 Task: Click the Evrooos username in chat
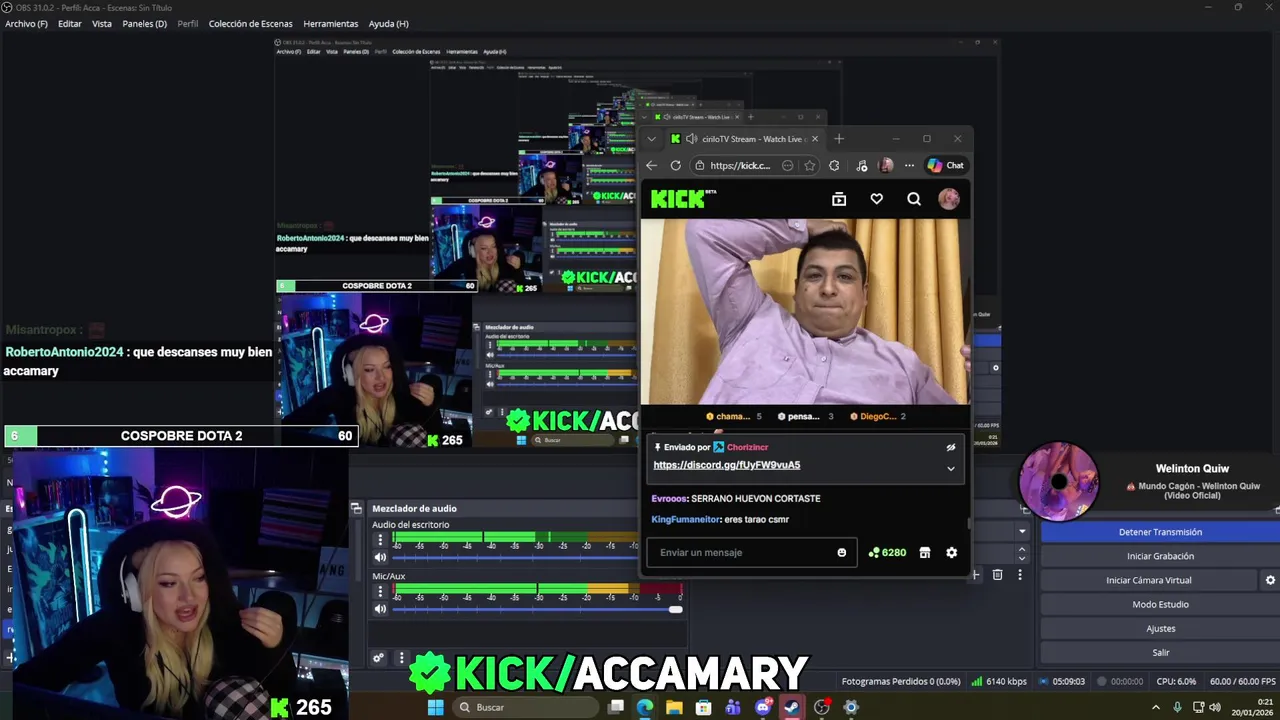669,498
